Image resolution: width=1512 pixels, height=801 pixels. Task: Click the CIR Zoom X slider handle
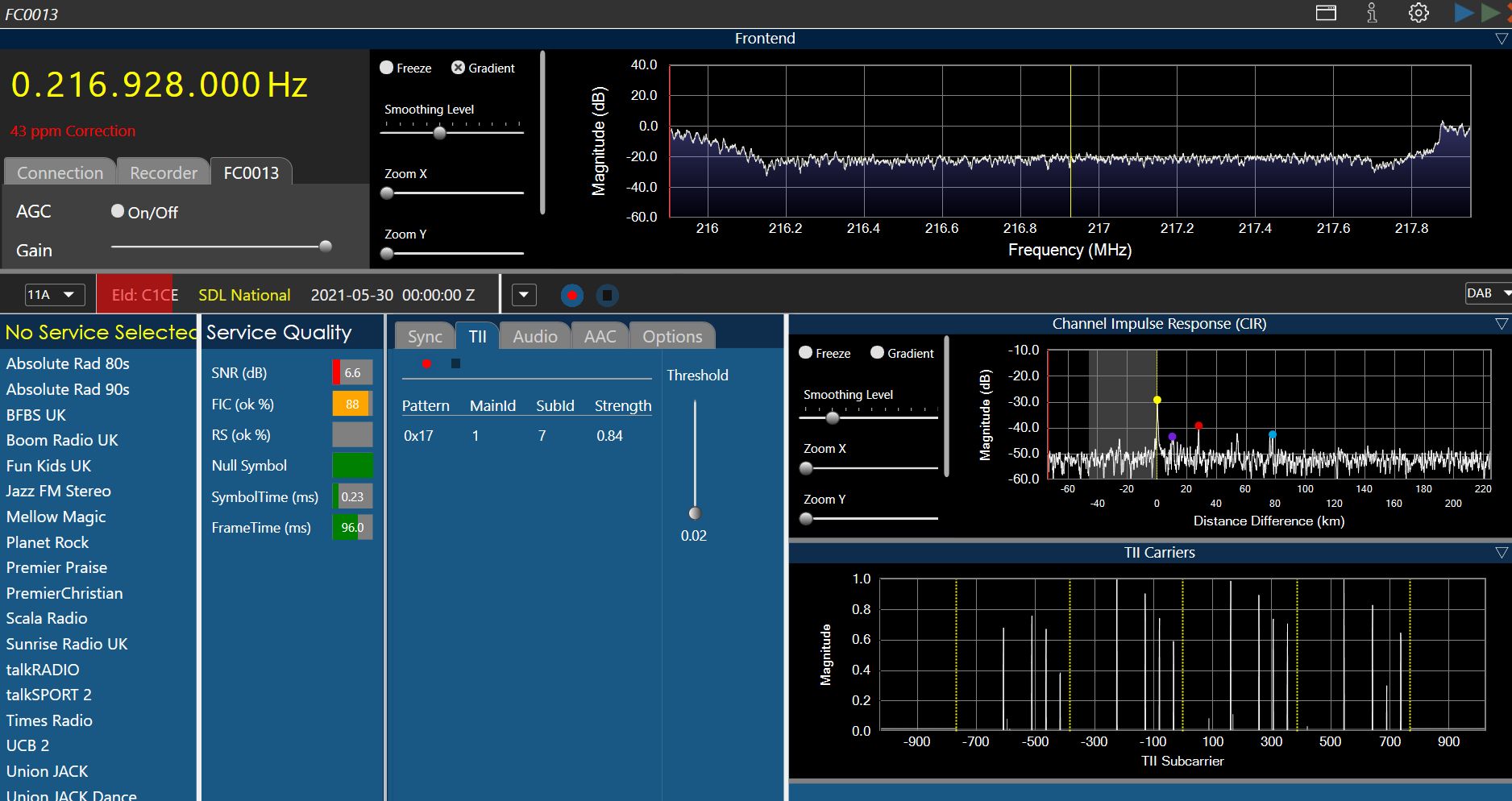(x=806, y=468)
